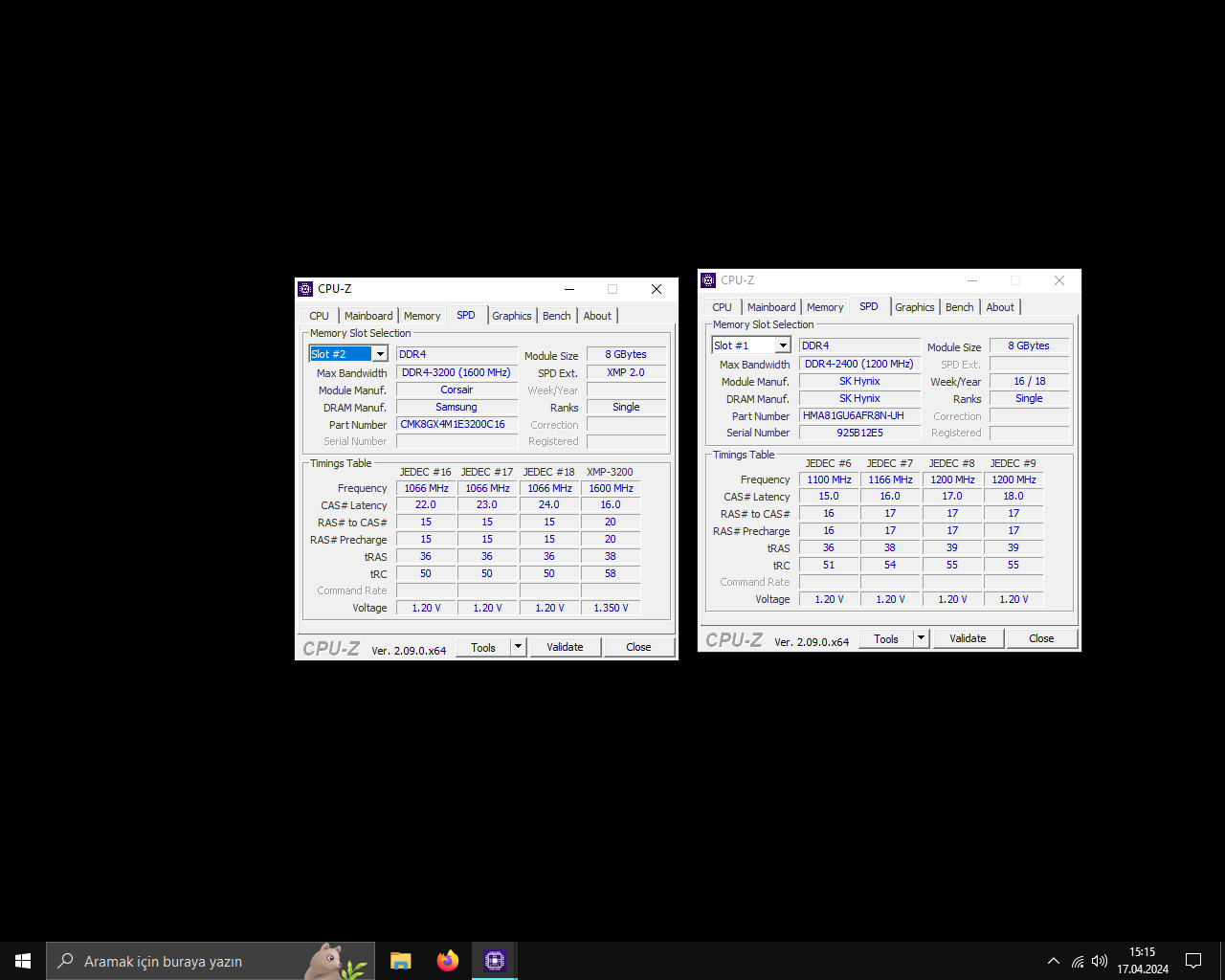Viewport: 1225px width, 980px height.
Task: Click the Tools button in the Slot #2 window
Action: [483, 647]
